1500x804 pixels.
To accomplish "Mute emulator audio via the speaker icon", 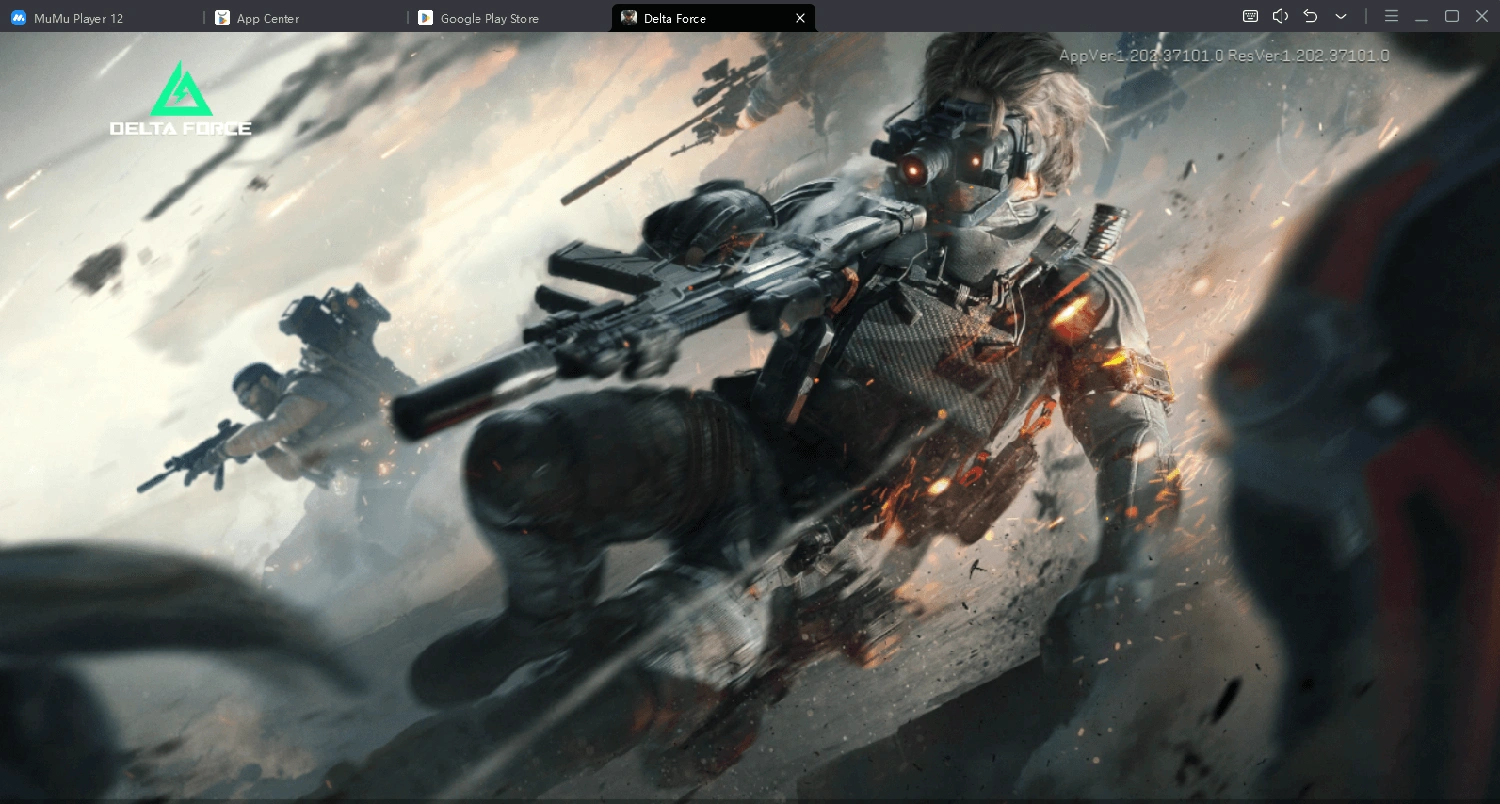I will (1280, 16).
